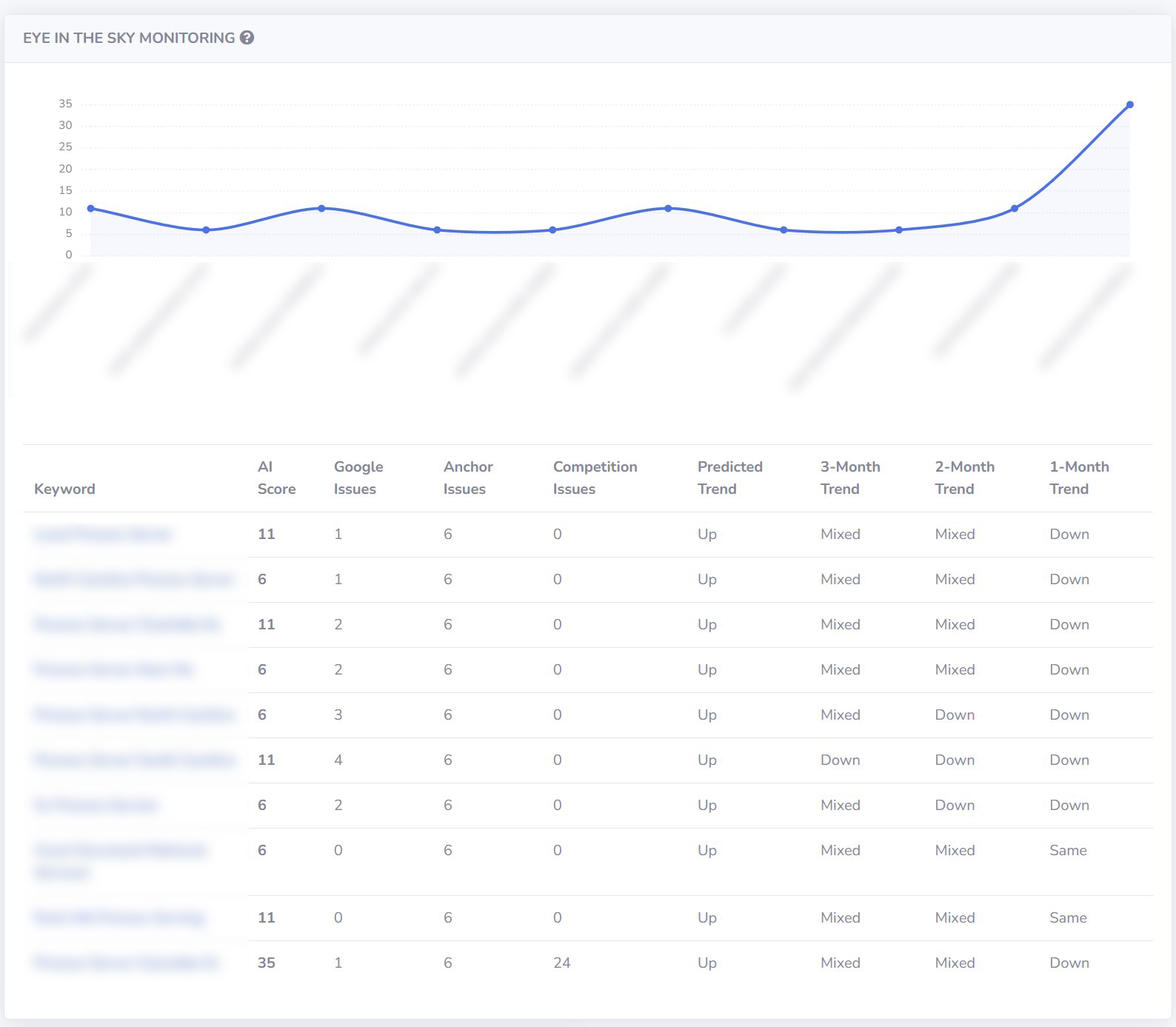Click the first data point on the line chart
The height and width of the screenshot is (1027, 1176).
point(91,209)
